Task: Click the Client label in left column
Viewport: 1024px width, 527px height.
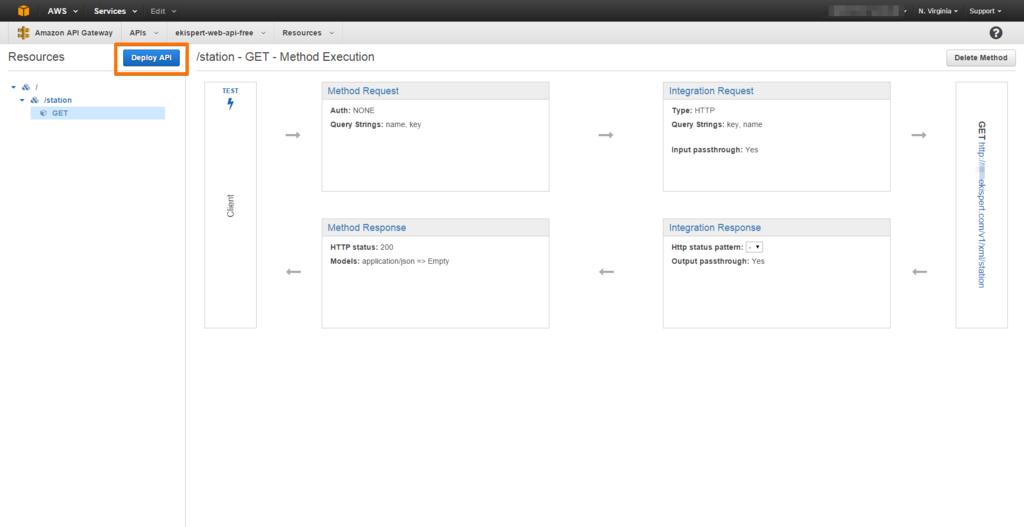Action: pyautogui.click(x=231, y=205)
